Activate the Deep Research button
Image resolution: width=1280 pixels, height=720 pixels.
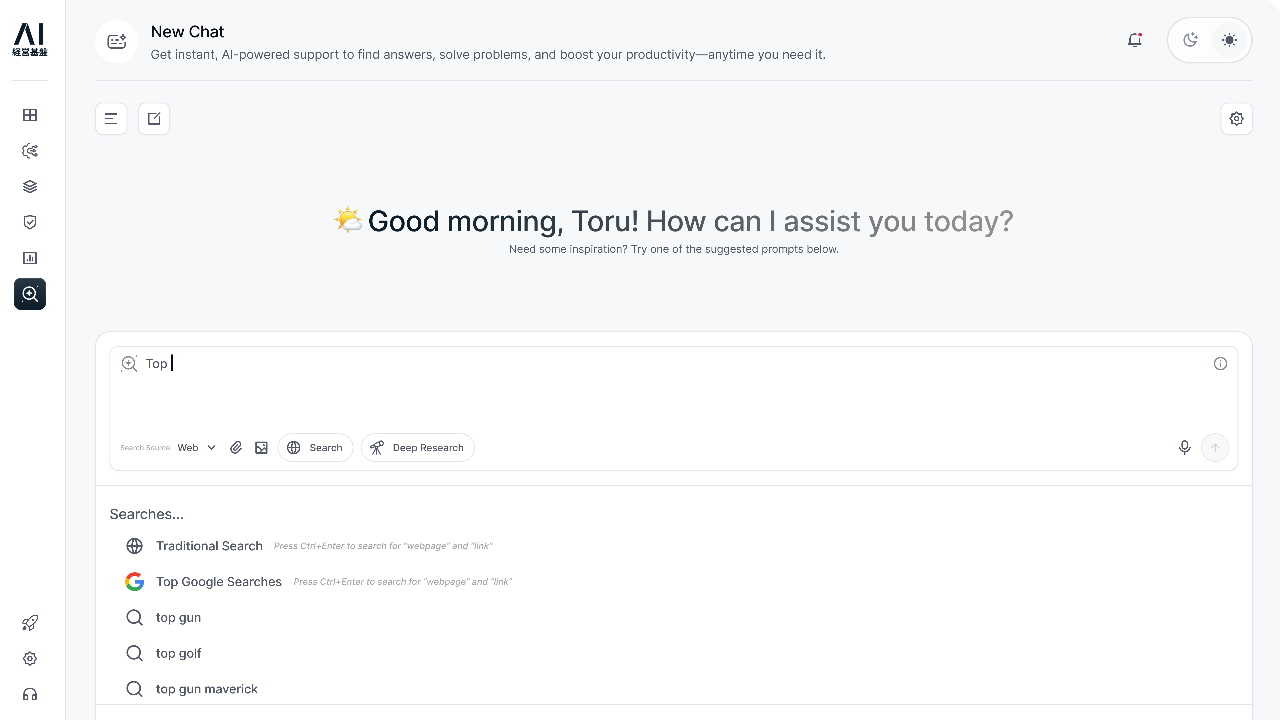418,448
